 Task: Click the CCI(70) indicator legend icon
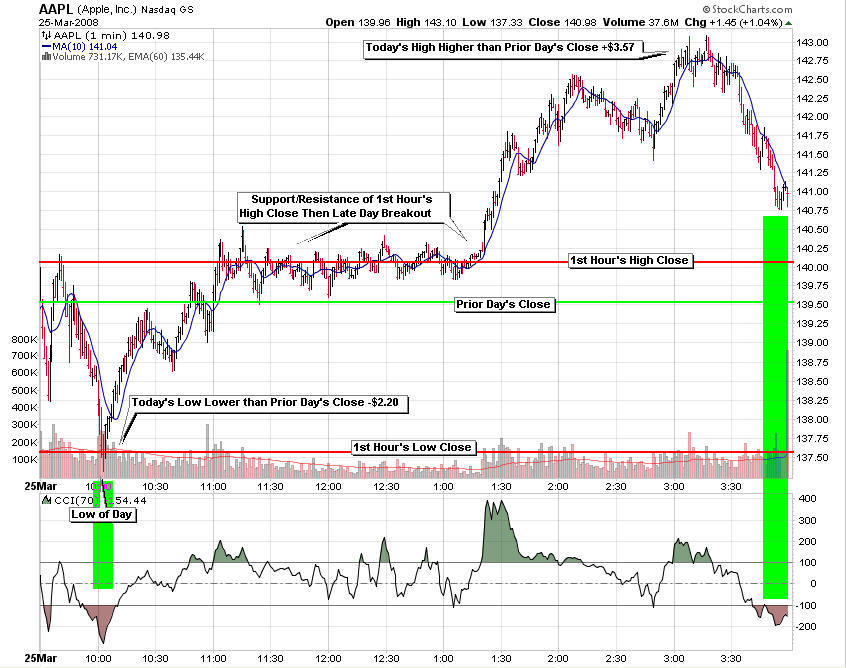(x=47, y=500)
